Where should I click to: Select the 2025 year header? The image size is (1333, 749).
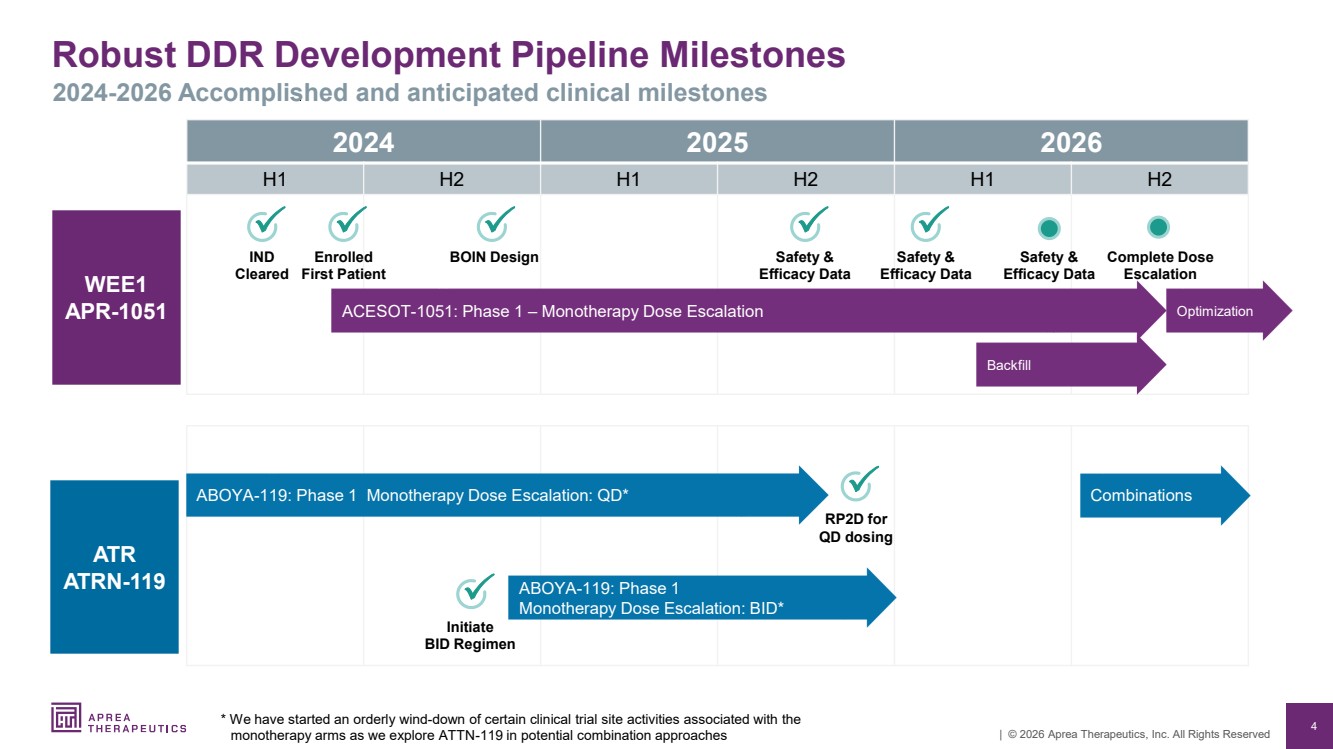pos(717,142)
